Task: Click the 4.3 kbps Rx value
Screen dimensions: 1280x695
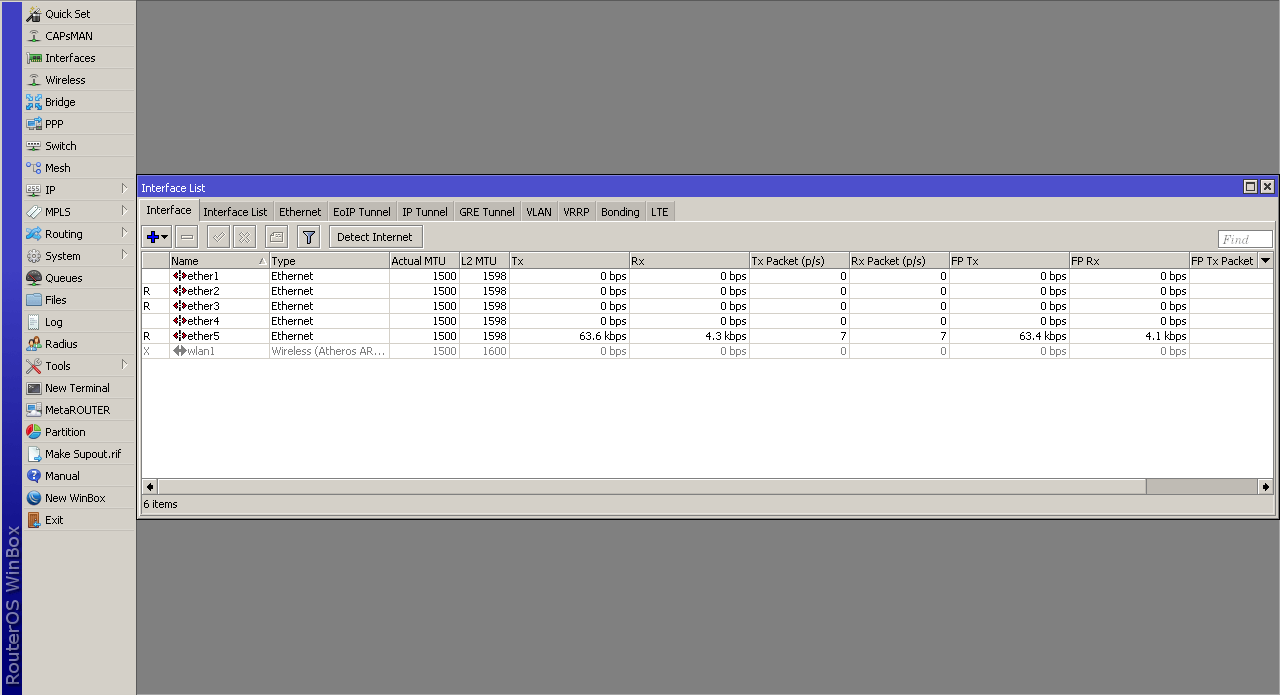Action: point(726,336)
